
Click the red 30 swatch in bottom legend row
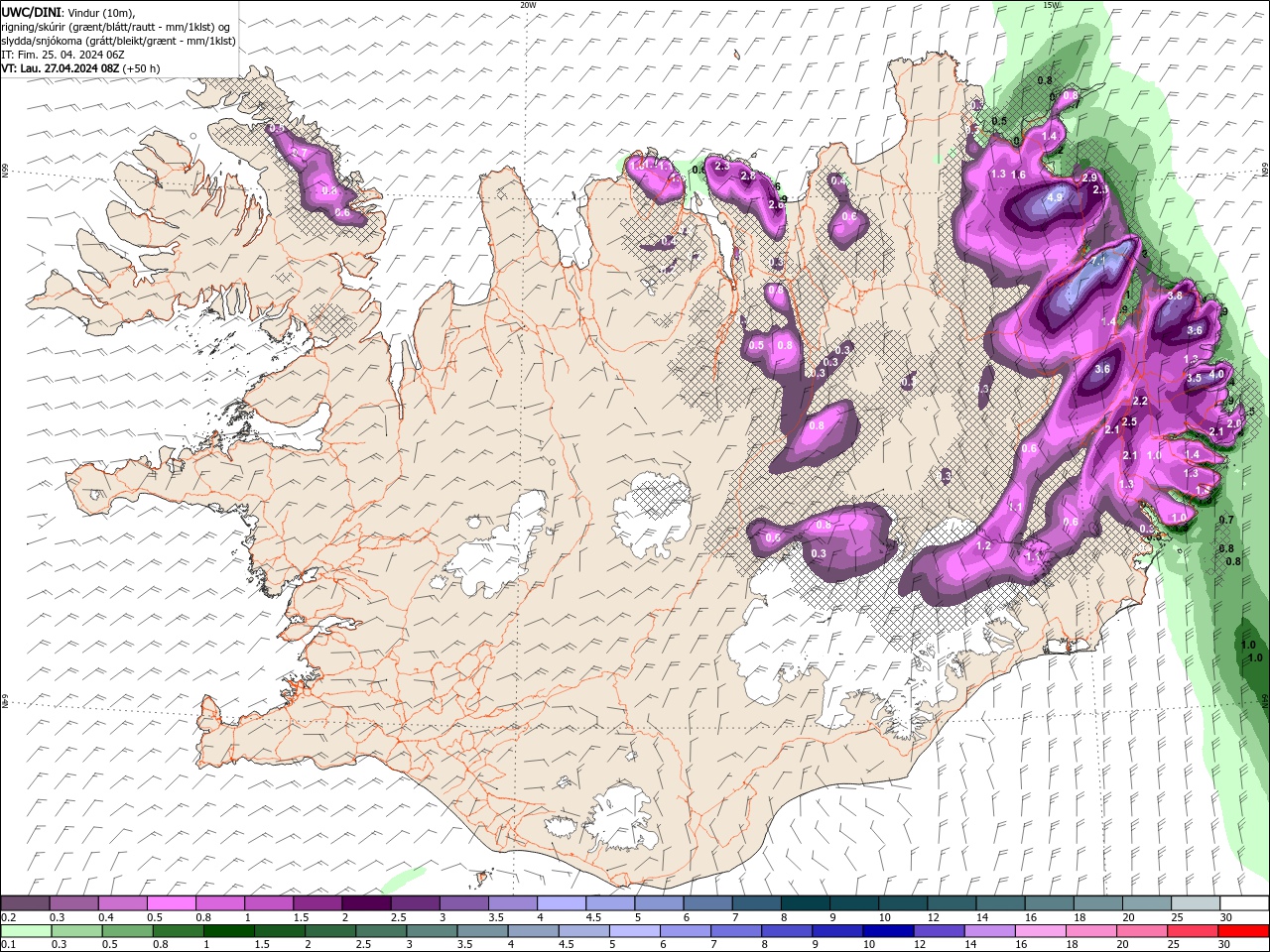1244,931
